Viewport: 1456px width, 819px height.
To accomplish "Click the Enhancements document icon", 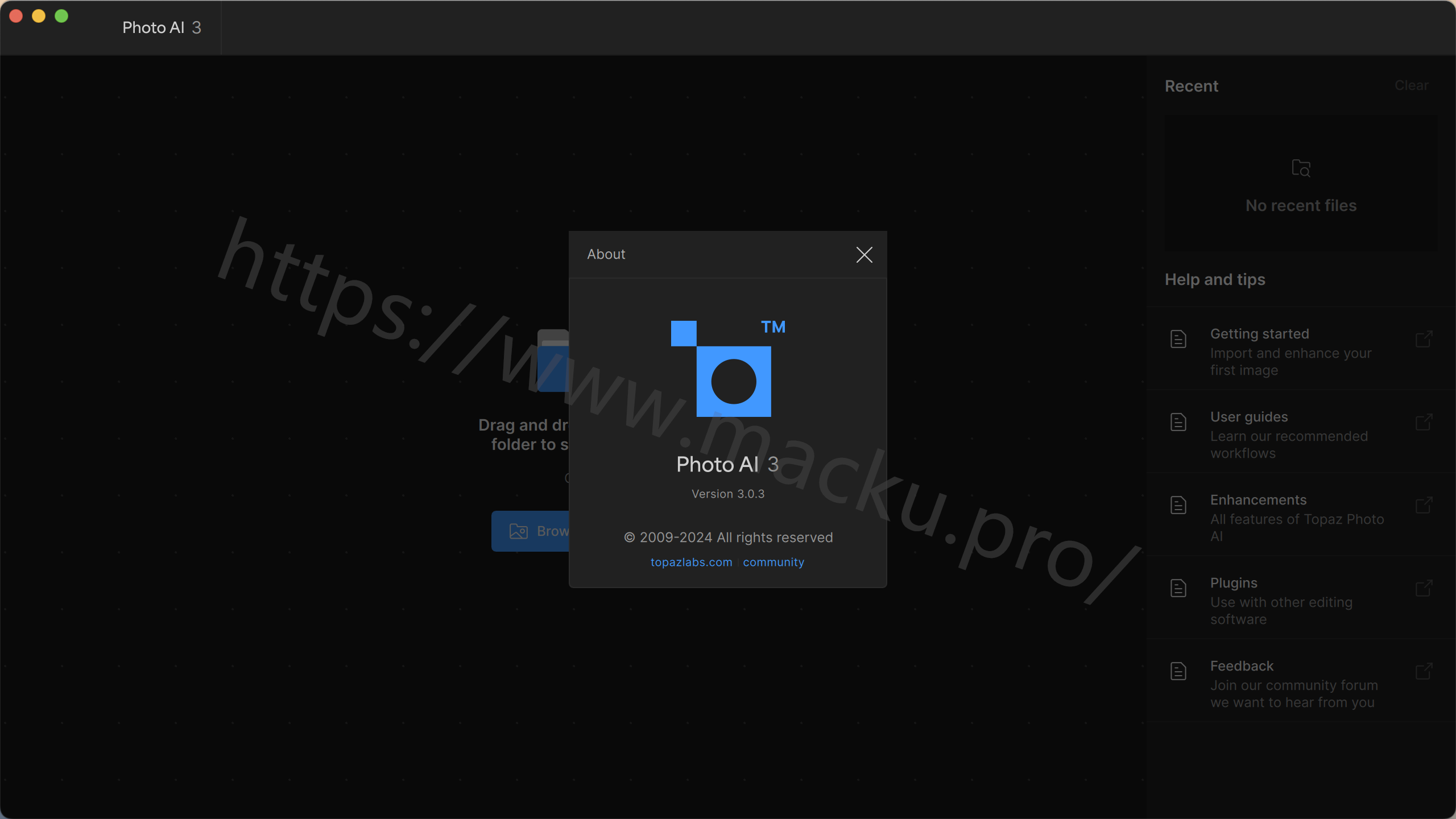I will point(1178,505).
